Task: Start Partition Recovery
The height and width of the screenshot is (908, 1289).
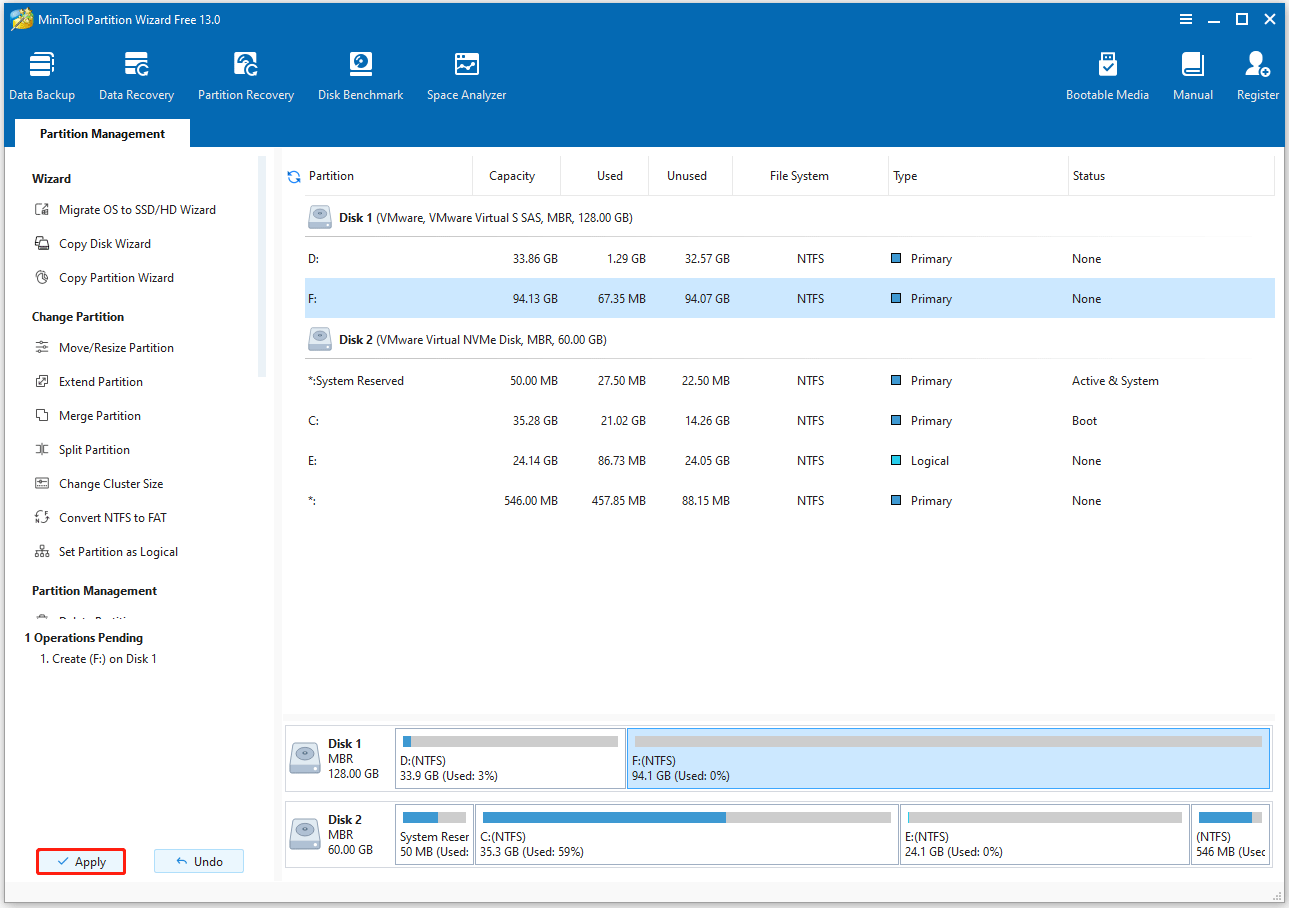Action: [246, 75]
